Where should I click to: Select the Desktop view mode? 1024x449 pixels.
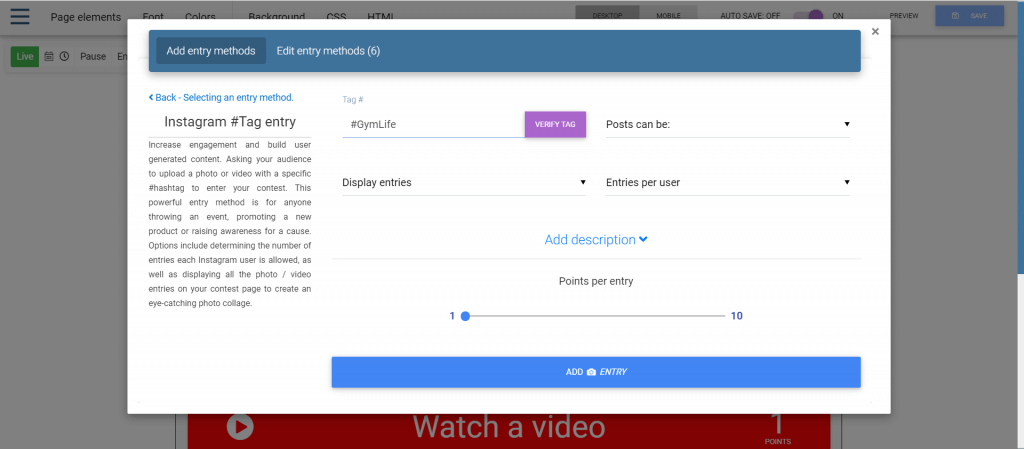tap(607, 16)
